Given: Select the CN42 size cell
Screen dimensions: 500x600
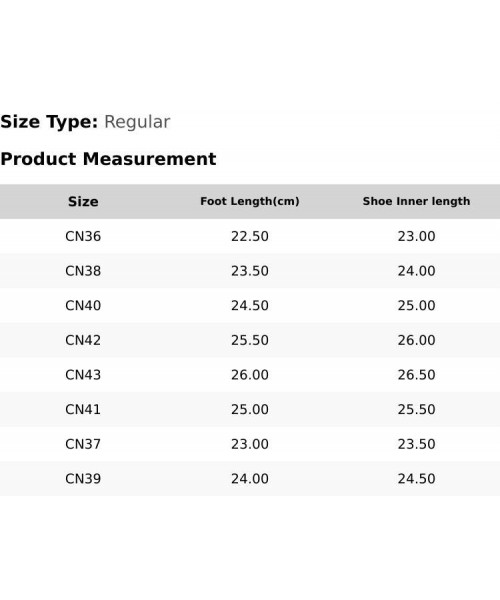Looking at the screenshot, I should pyautogui.click(x=83, y=340).
